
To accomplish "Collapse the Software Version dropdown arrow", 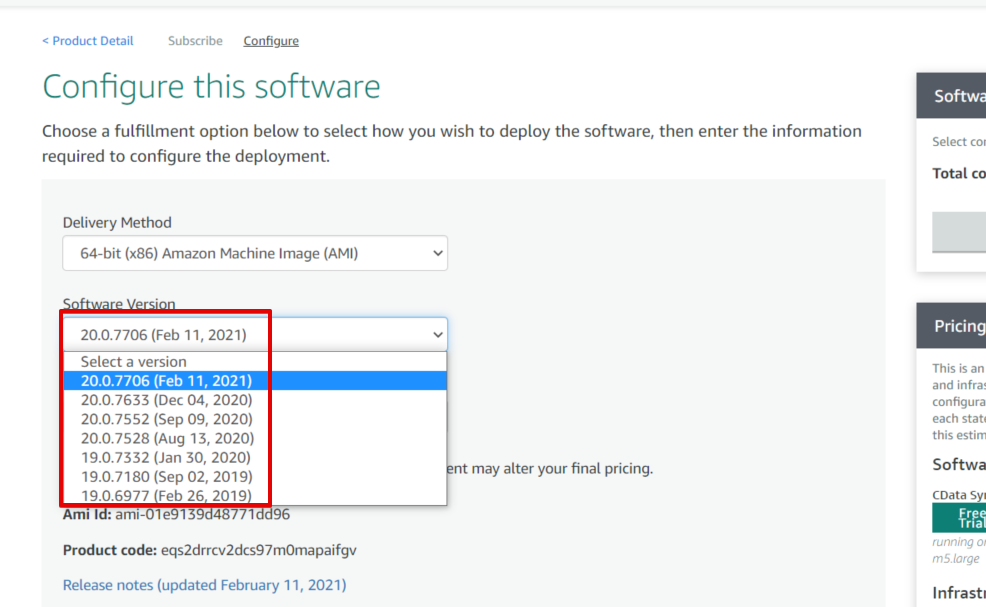I will tap(438, 335).
